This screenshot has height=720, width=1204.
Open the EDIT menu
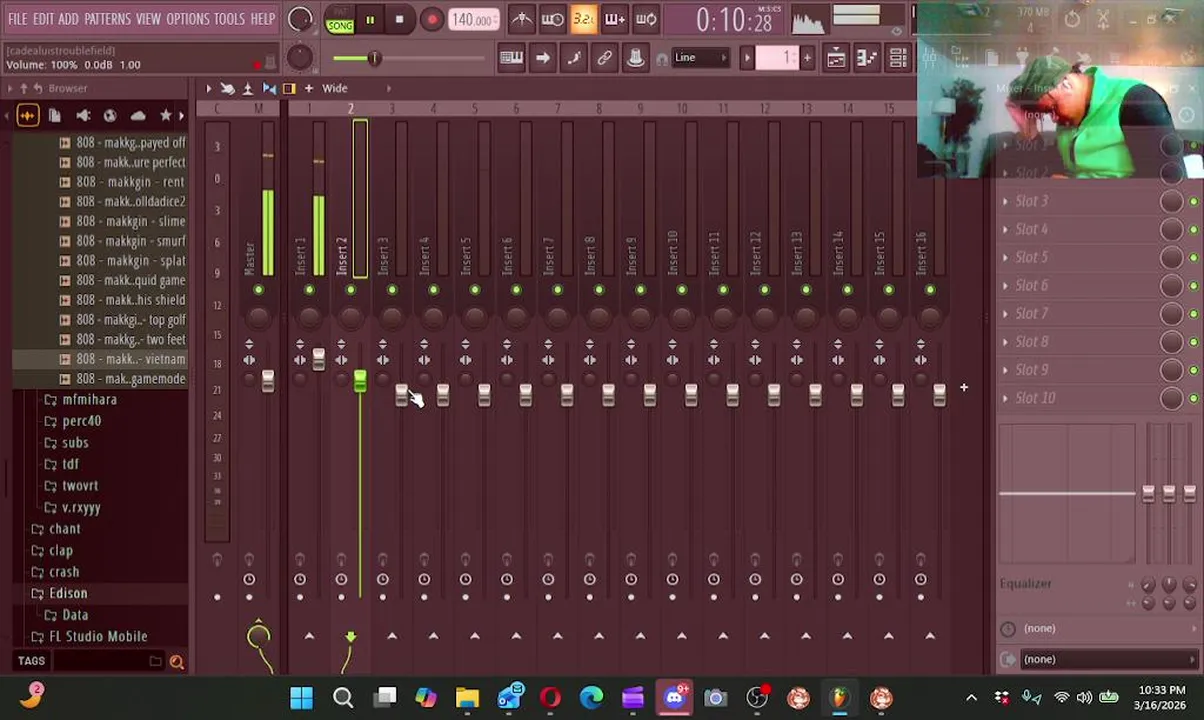click(x=43, y=19)
